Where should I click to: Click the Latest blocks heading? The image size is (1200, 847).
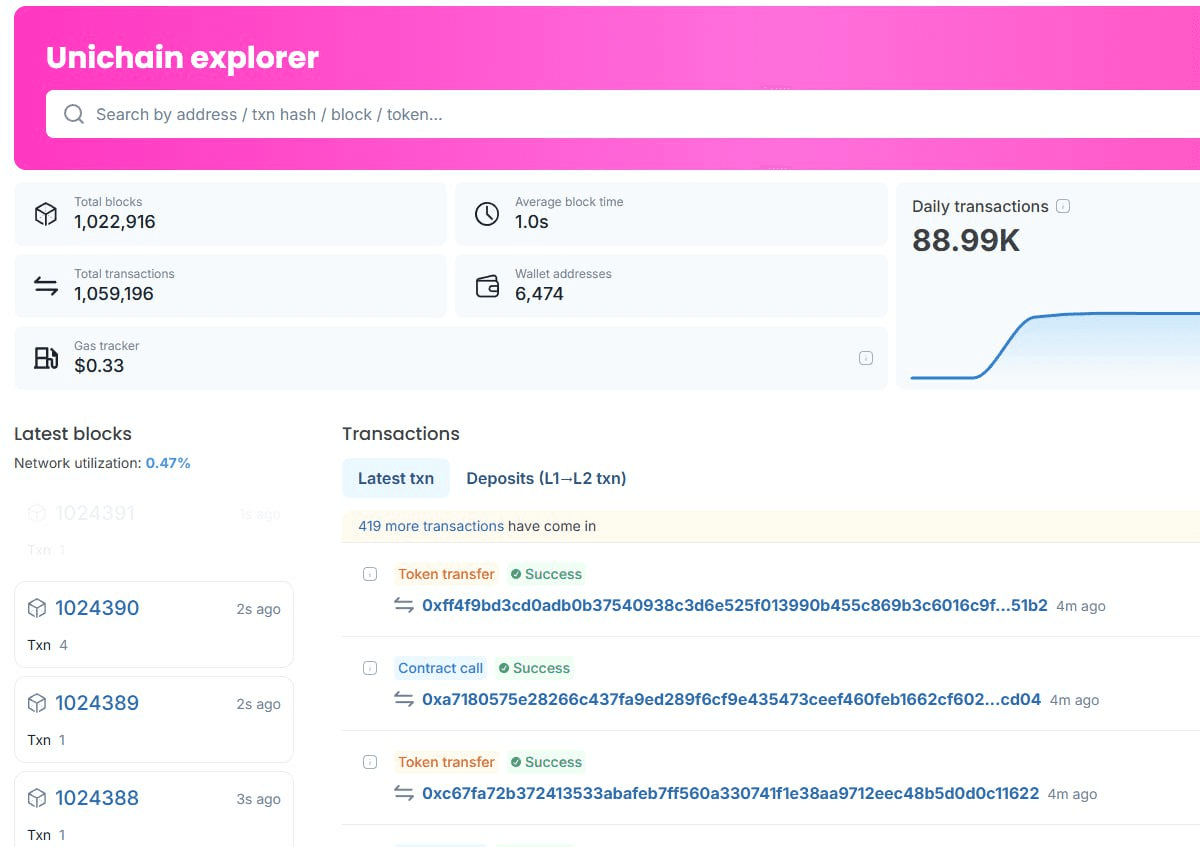[73, 434]
